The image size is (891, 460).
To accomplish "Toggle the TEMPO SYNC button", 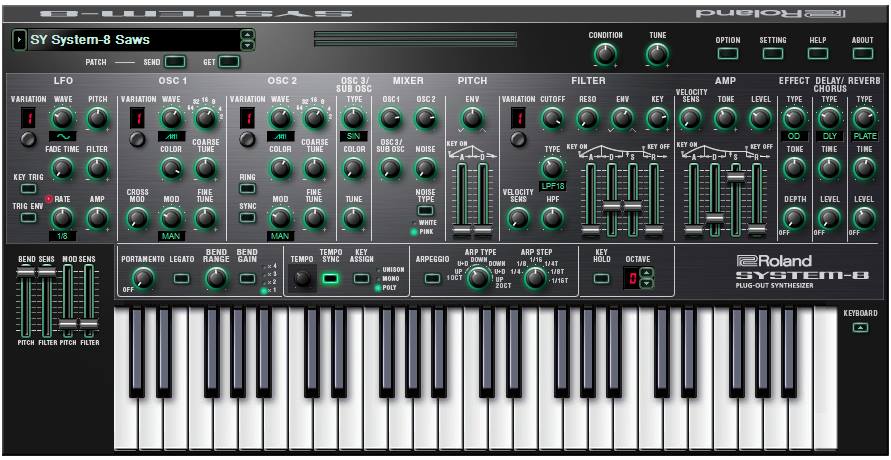I will click(330, 278).
